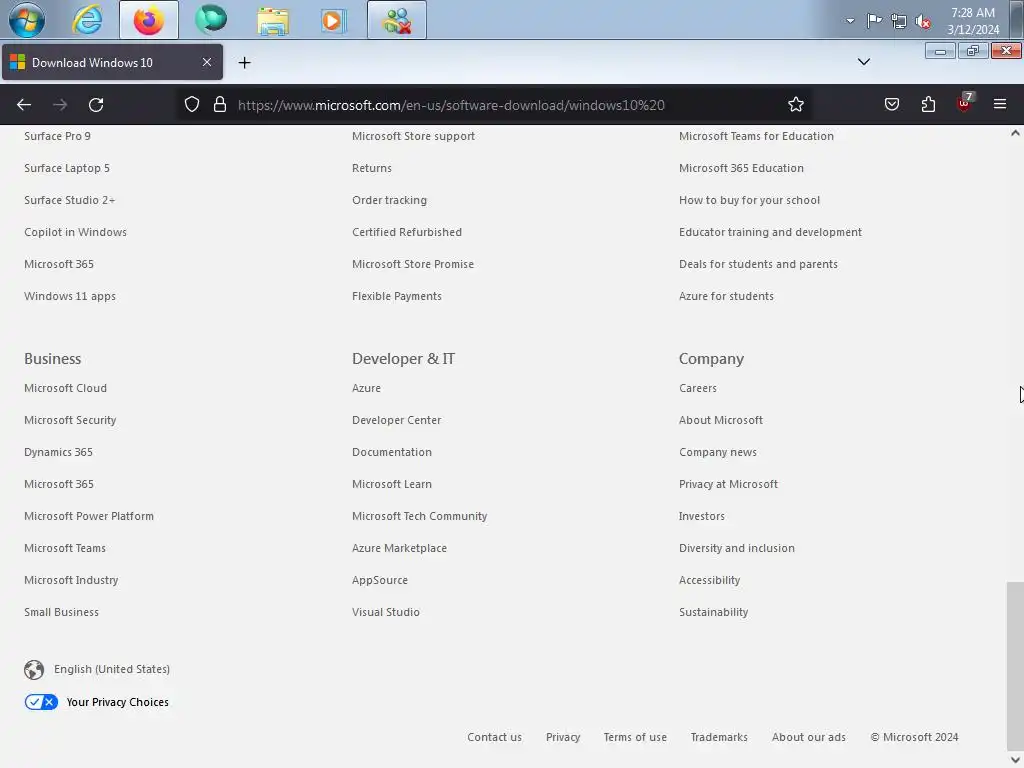Screen dimensions: 1024x768
Task: Open Windows Explorer folder icon in taskbar
Action: pyautogui.click(x=273, y=20)
